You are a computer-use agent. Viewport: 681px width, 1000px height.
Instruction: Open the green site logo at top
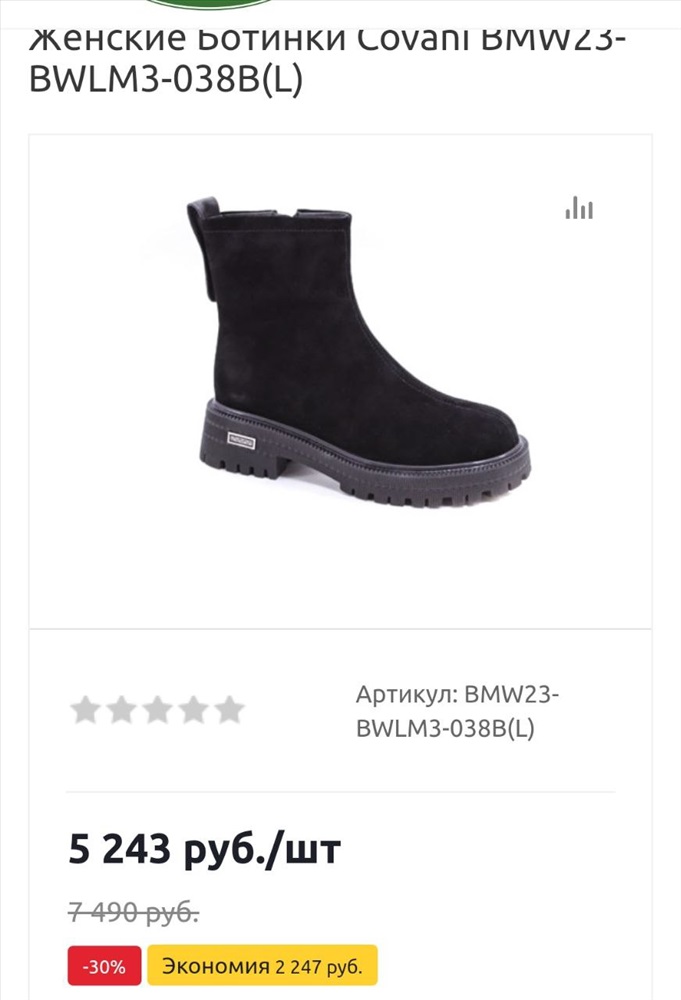[x=209, y=4]
